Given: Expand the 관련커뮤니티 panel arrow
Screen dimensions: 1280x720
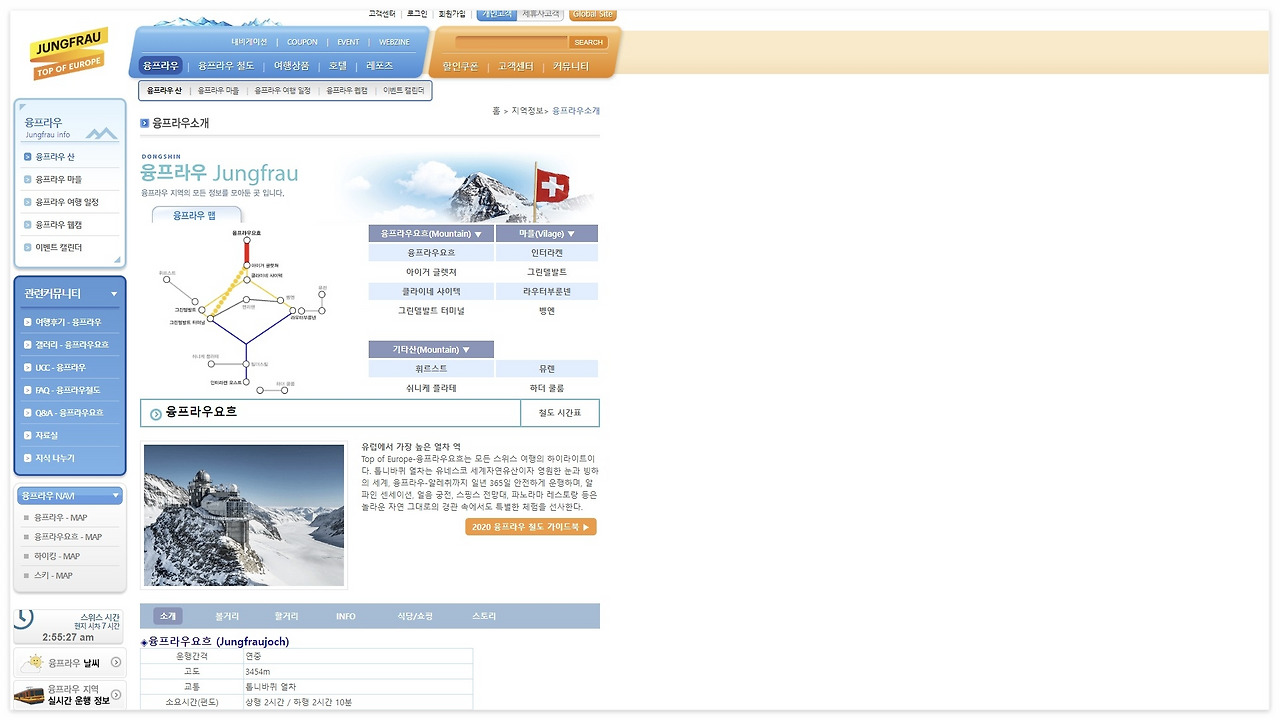Looking at the screenshot, I should click(x=114, y=294).
